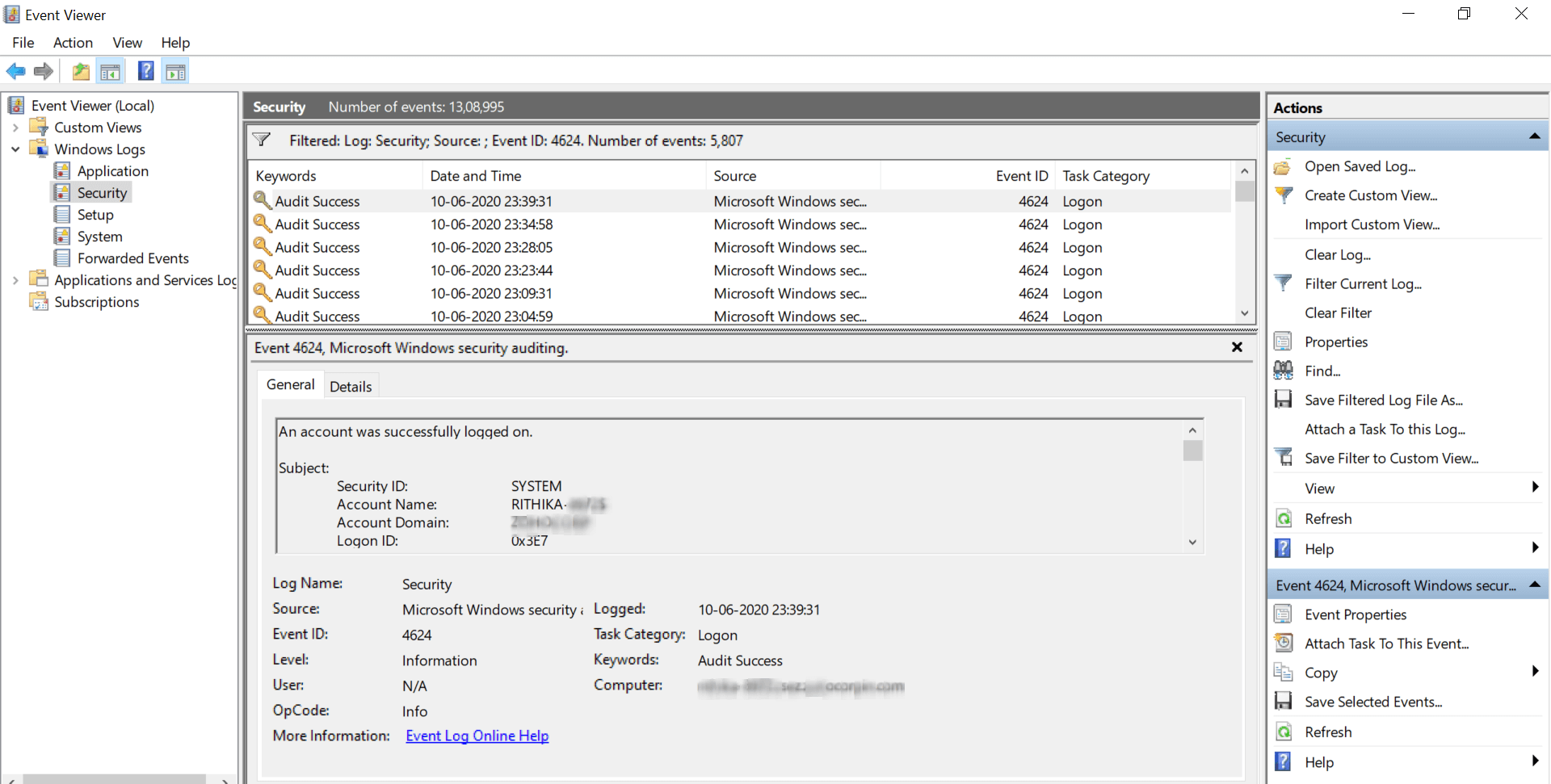Click the Event Viewer (Local) root icon
Viewport: 1551px width, 784px height.
coord(16,105)
